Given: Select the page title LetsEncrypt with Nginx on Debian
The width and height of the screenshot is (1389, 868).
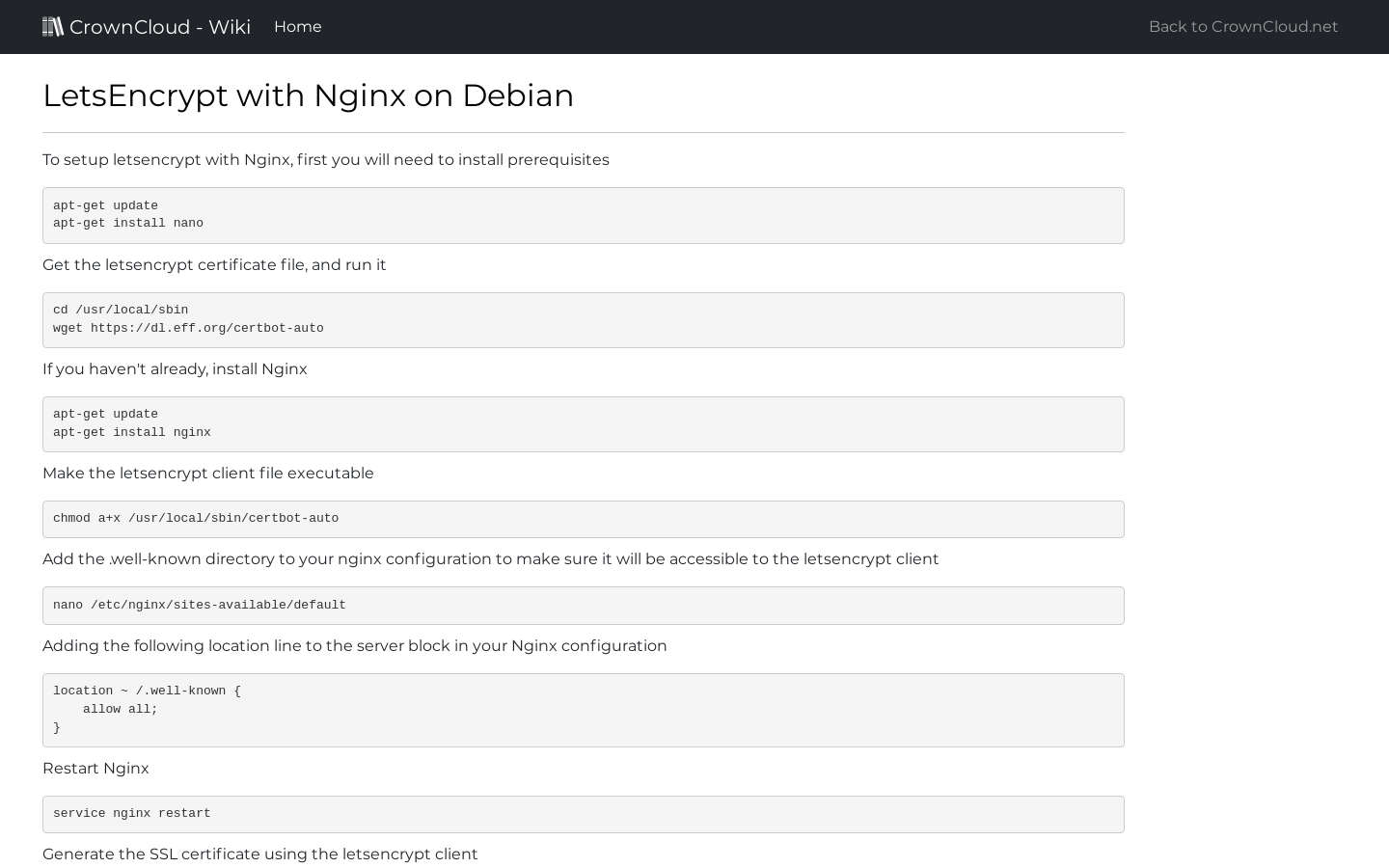Looking at the screenshot, I should tap(309, 95).
